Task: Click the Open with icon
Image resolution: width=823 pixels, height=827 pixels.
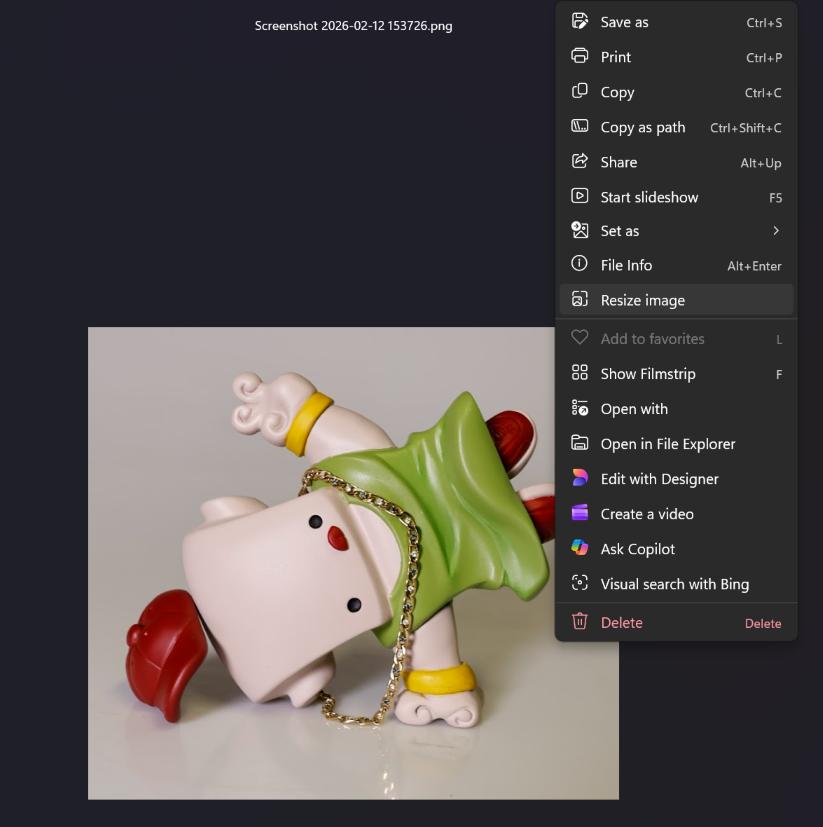Action: [x=579, y=408]
